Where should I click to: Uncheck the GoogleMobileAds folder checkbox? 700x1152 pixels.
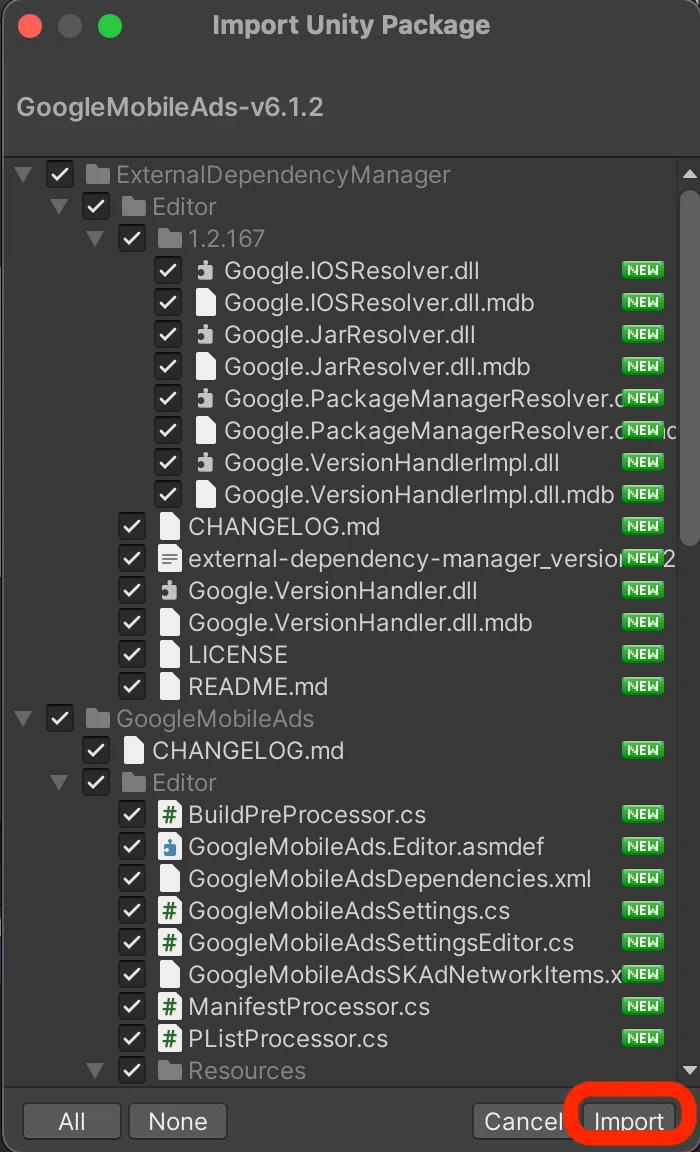(60, 719)
